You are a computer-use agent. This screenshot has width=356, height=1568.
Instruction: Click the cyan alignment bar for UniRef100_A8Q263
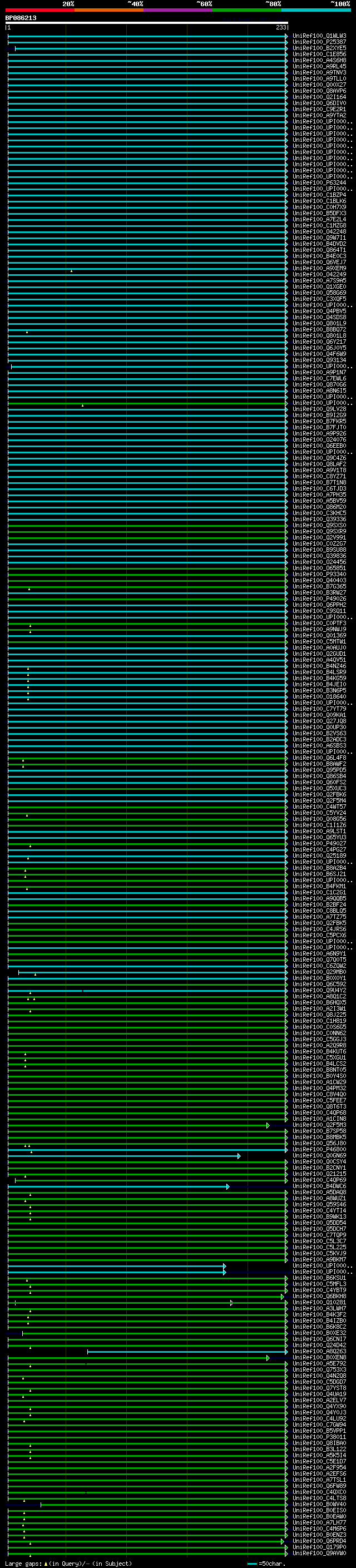(x=182, y=1351)
